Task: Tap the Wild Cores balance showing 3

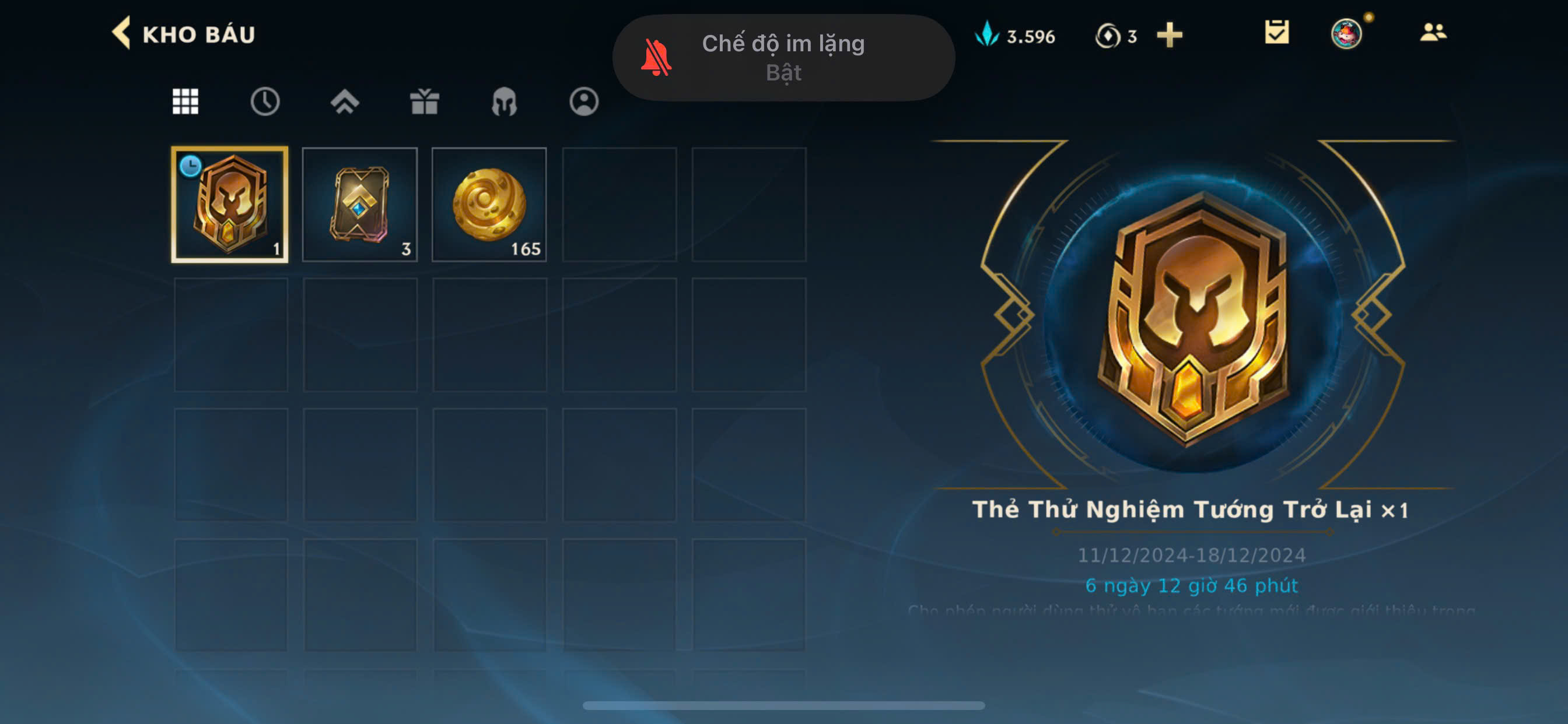Action: [x=1116, y=36]
